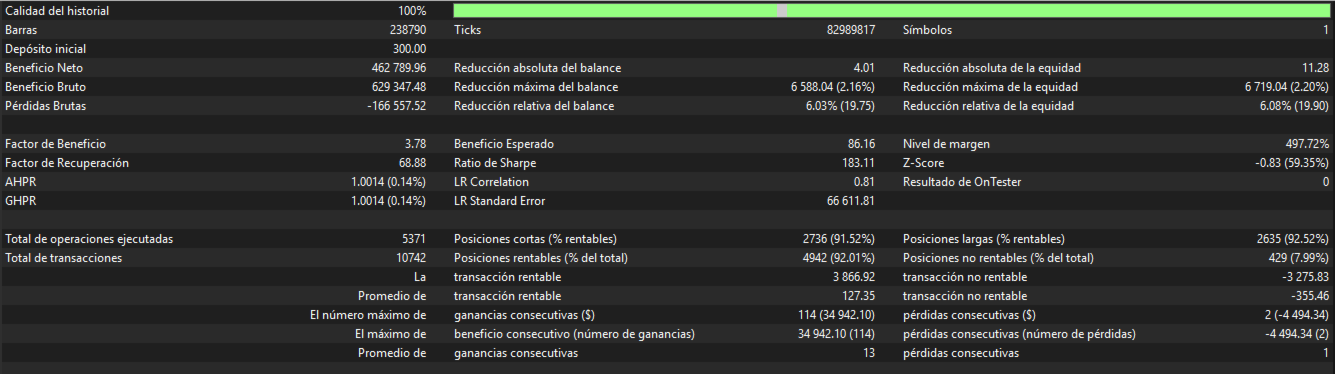Click the Factor de Recuperación row label
Image resolution: width=1335 pixels, height=374 pixels.
click(67, 163)
